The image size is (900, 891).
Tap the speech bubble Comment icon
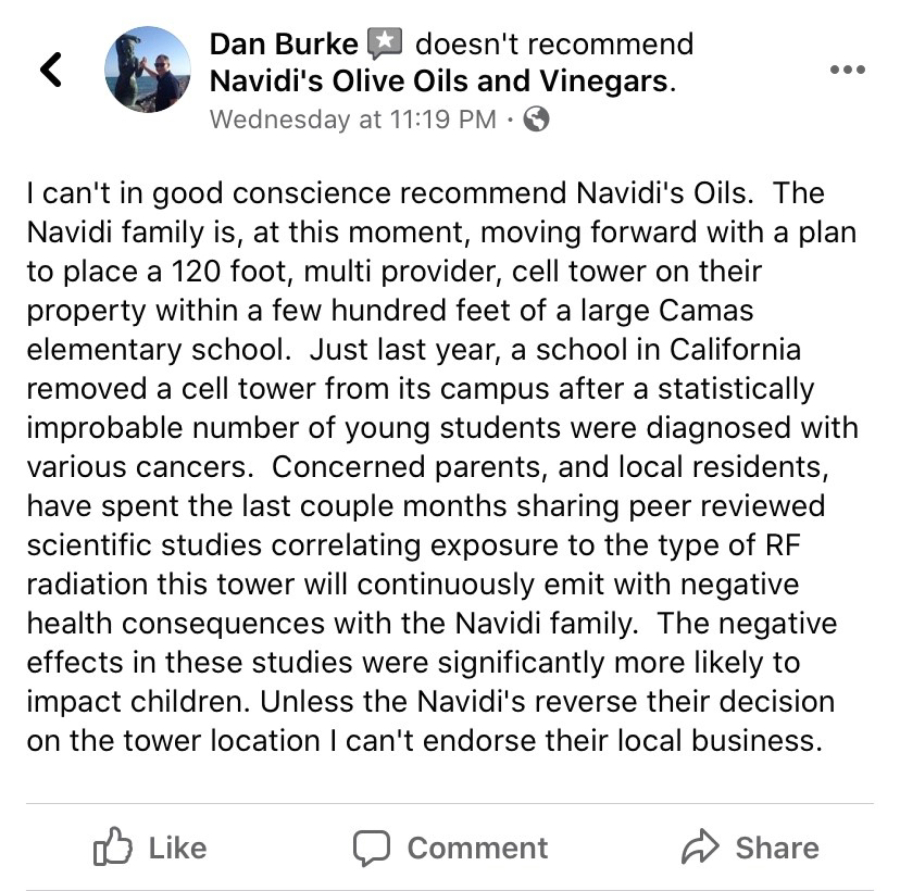point(370,848)
